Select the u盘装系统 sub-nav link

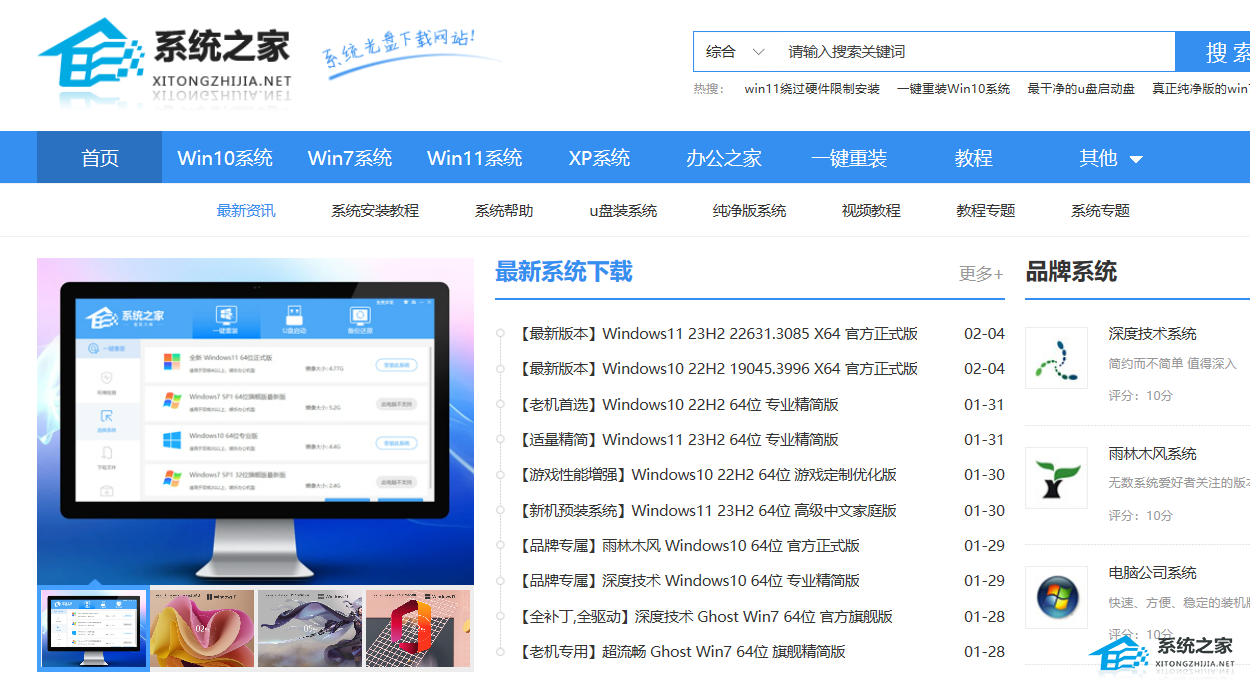(x=623, y=211)
